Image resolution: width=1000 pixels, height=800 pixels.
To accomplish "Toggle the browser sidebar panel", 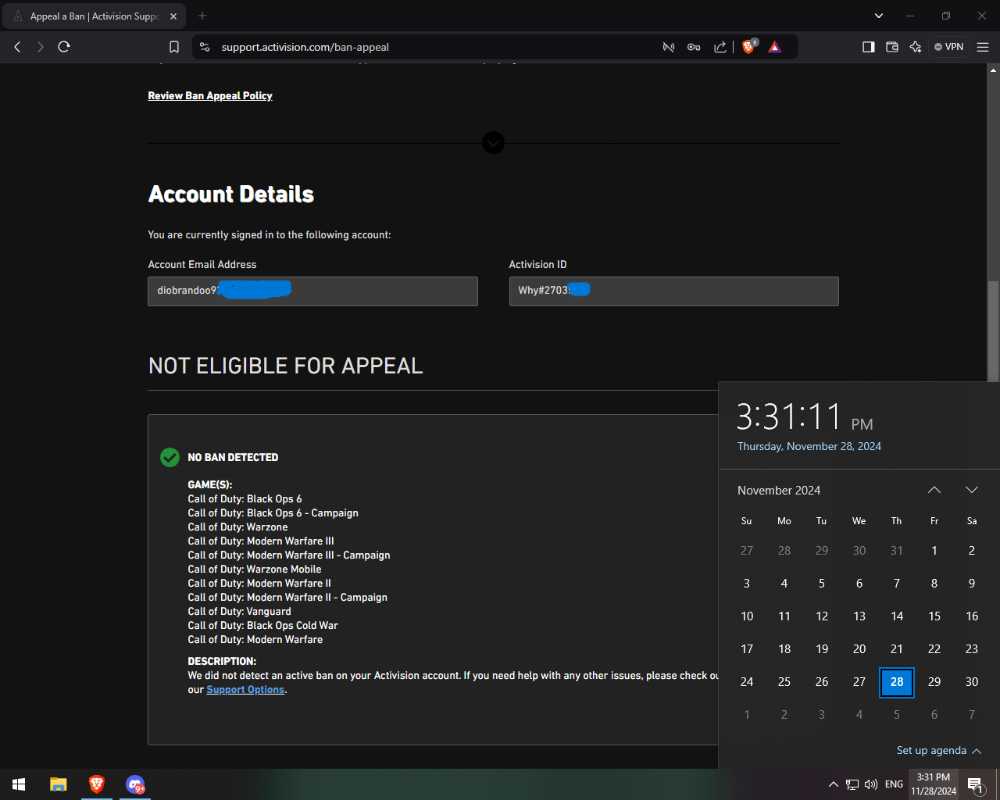I will click(868, 47).
